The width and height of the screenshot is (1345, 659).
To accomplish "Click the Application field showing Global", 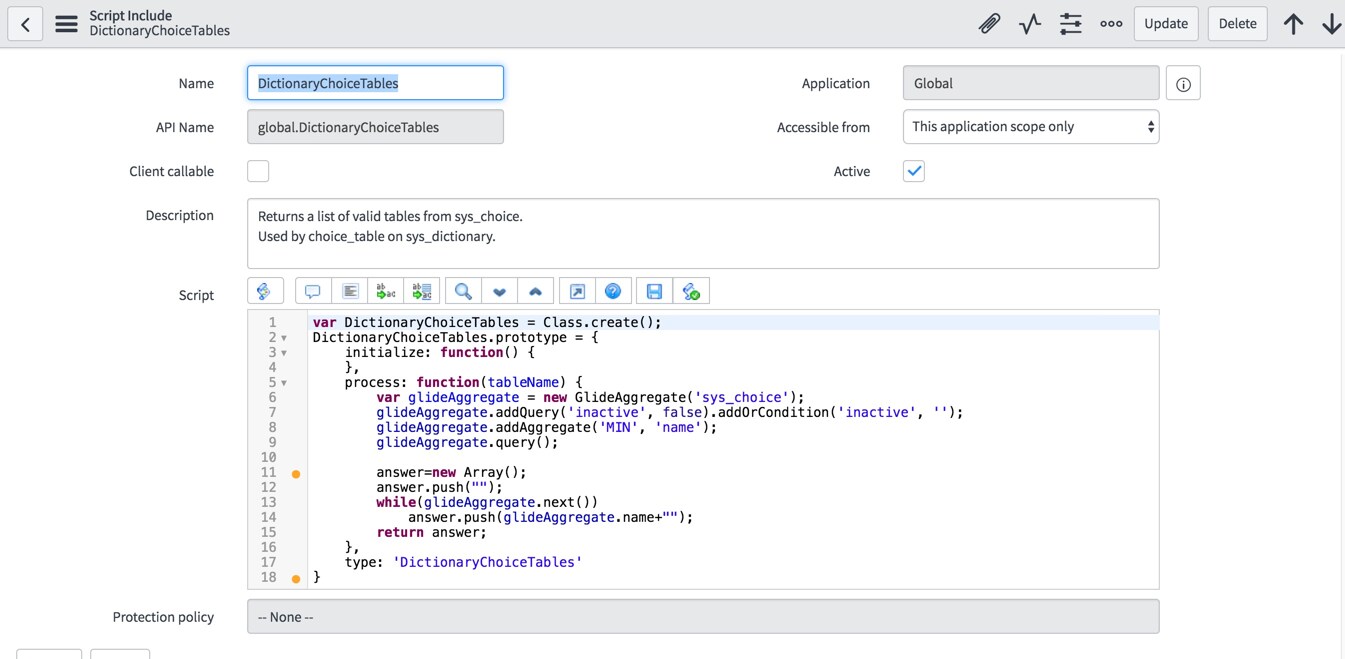I will (1031, 83).
